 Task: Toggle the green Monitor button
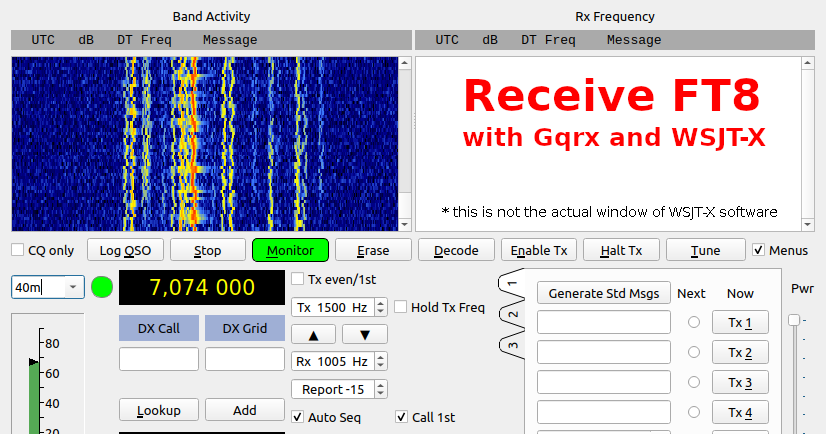pyautogui.click(x=290, y=250)
